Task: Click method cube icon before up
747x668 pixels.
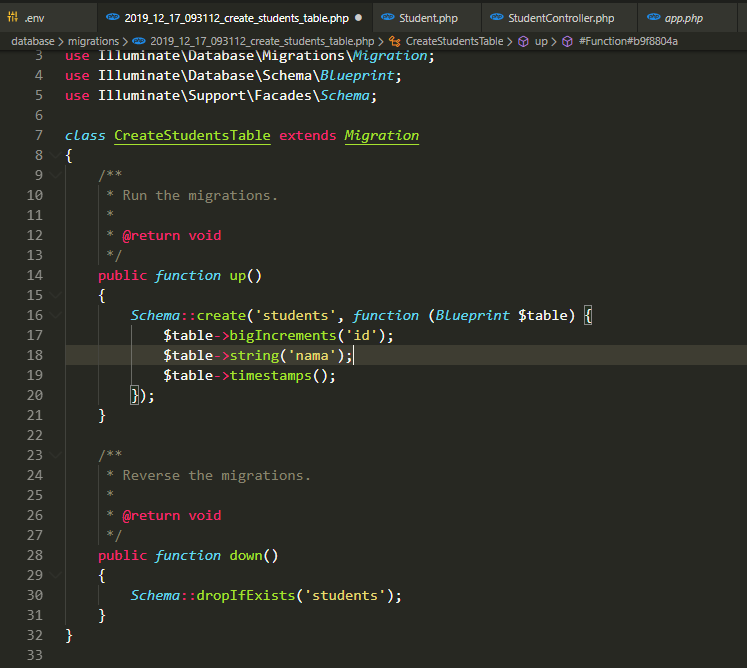Action: pos(523,42)
